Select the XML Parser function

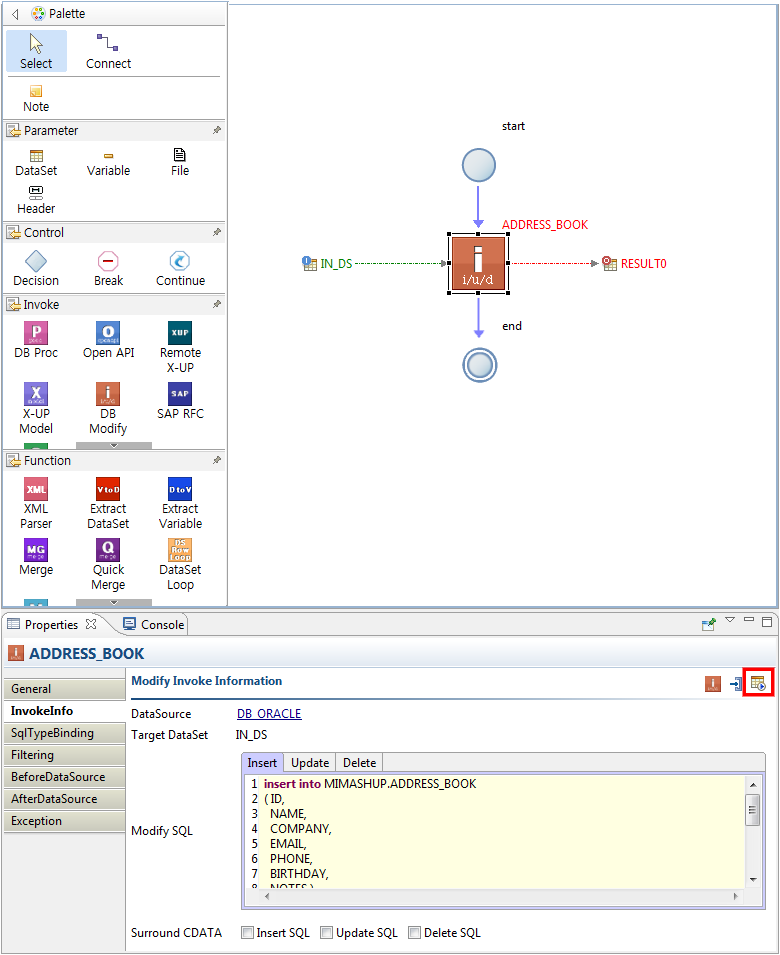pyautogui.click(x=36, y=504)
